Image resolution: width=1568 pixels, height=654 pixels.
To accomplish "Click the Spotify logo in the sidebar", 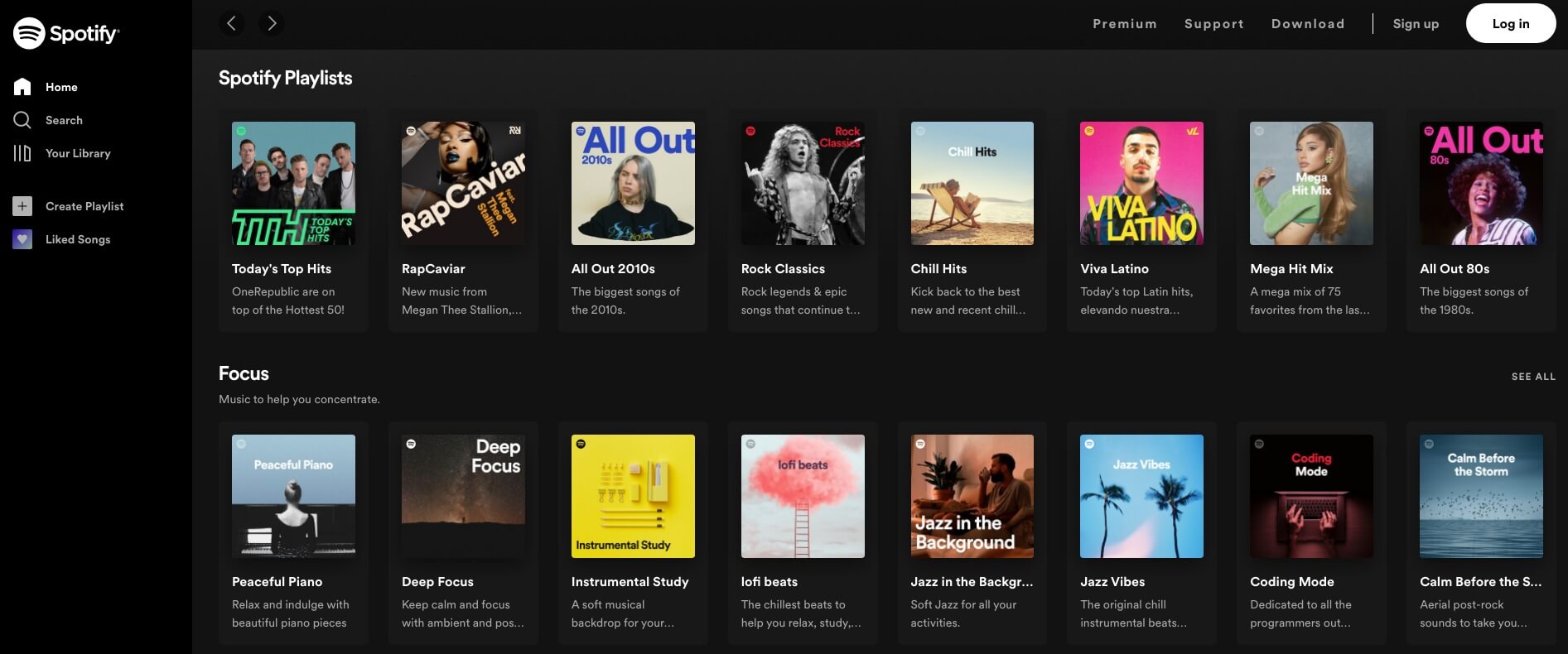I will [x=66, y=33].
